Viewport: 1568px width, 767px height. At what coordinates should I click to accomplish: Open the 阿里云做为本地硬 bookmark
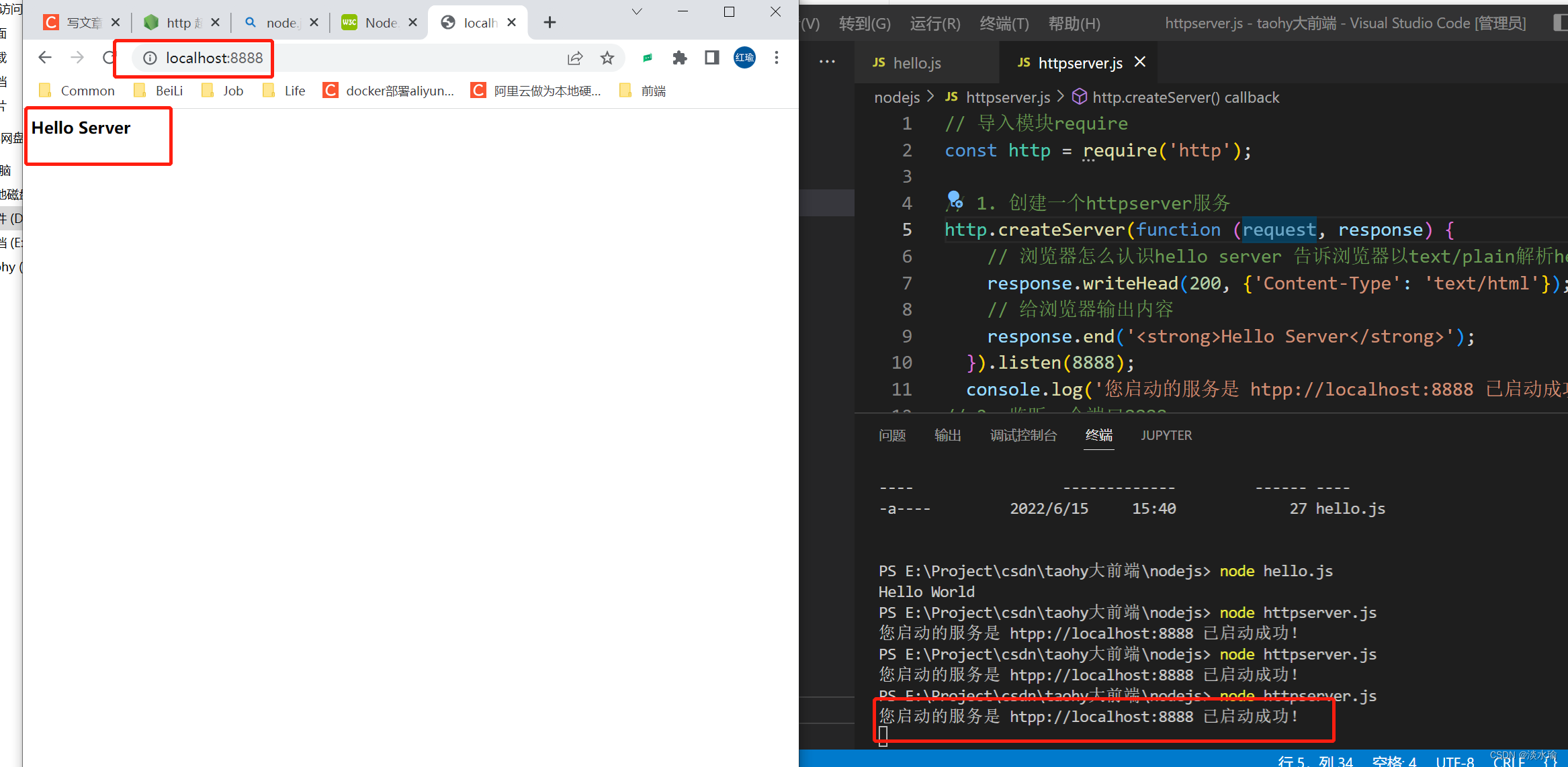pyautogui.click(x=536, y=91)
